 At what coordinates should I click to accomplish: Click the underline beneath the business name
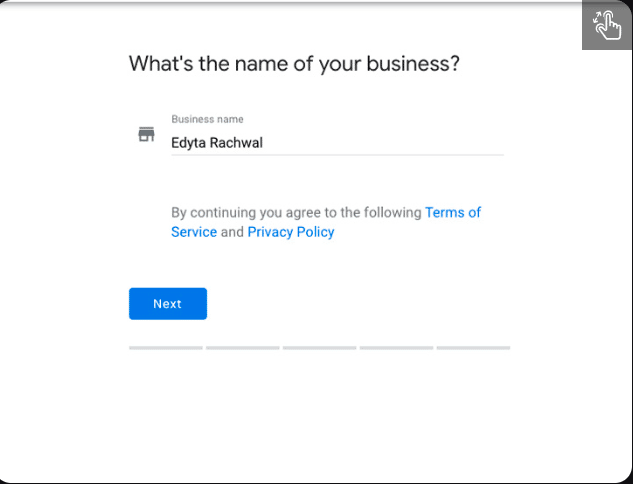337,155
